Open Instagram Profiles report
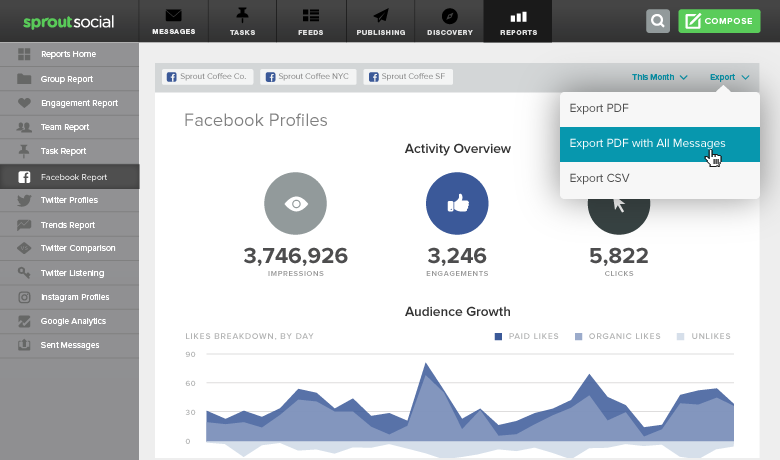780x460 pixels. [x=70, y=297]
